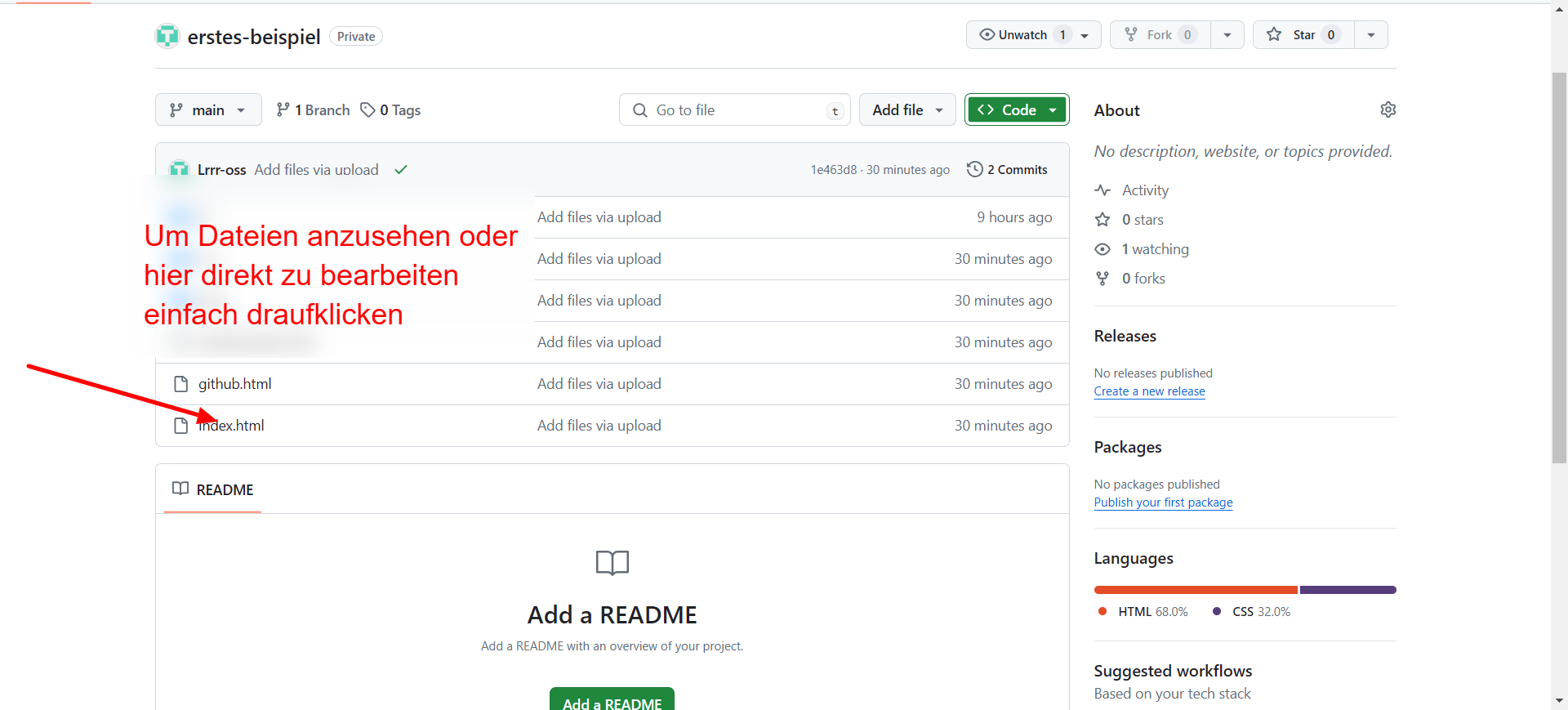
Task: Open the Star lists dropdown arrow
Action: [1371, 35]
